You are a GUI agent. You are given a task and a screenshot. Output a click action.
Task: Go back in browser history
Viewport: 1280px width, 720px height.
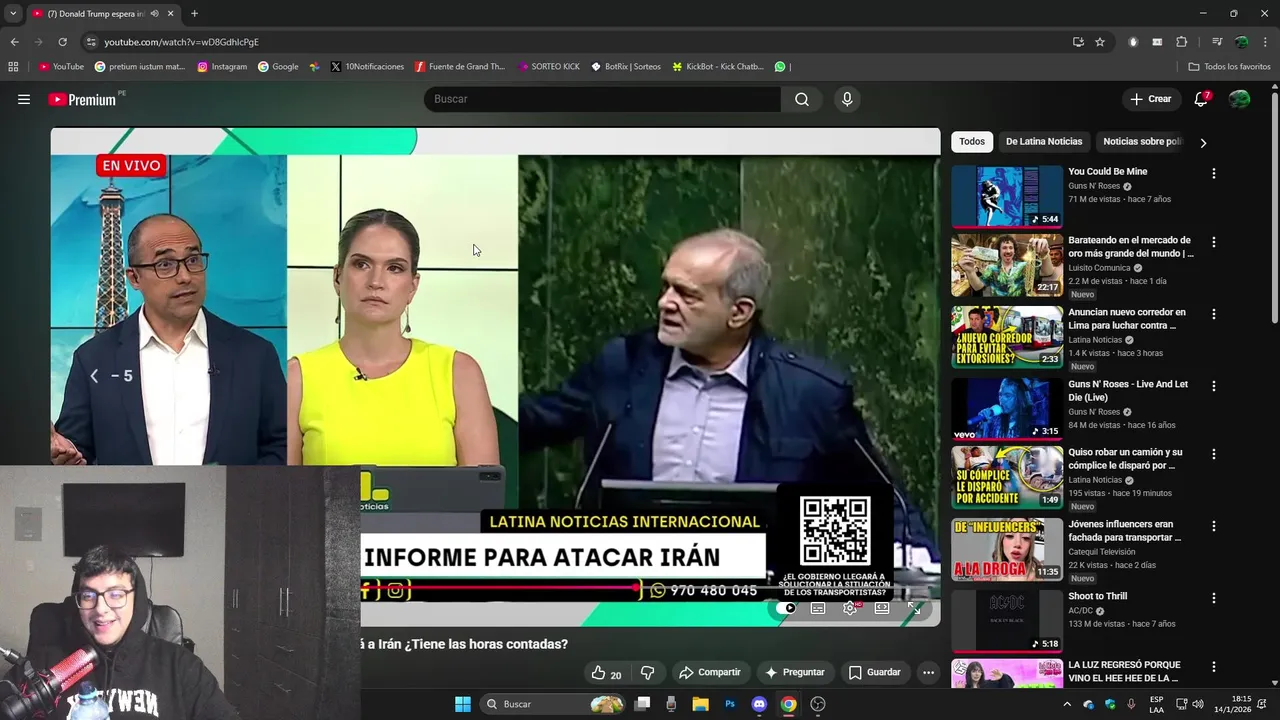pos(14,42)
